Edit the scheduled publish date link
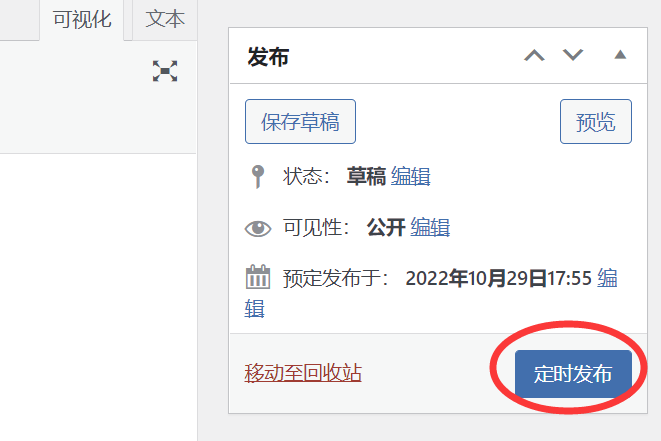 click(x=607, y=278)
